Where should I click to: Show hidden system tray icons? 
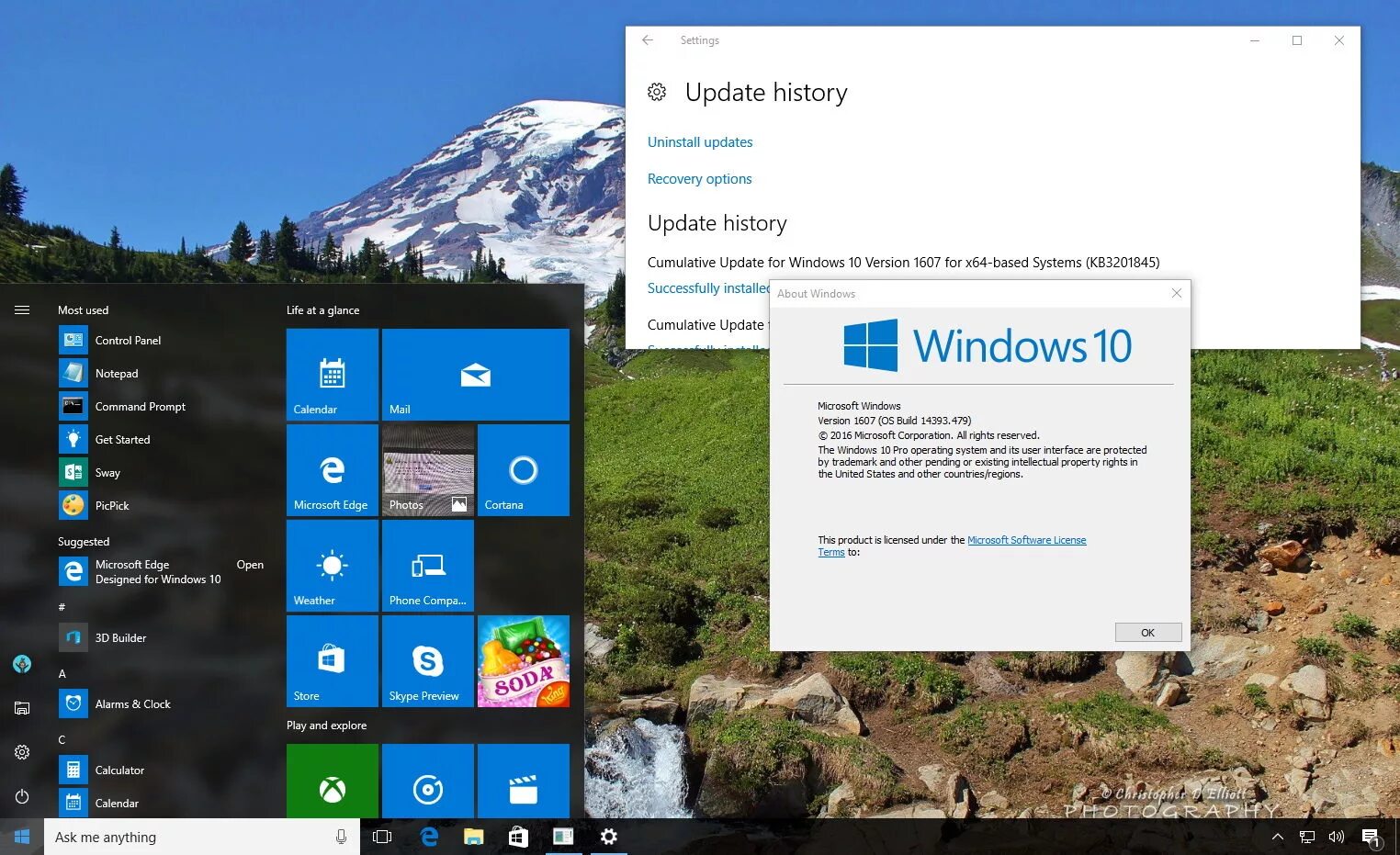point(1277,837)
